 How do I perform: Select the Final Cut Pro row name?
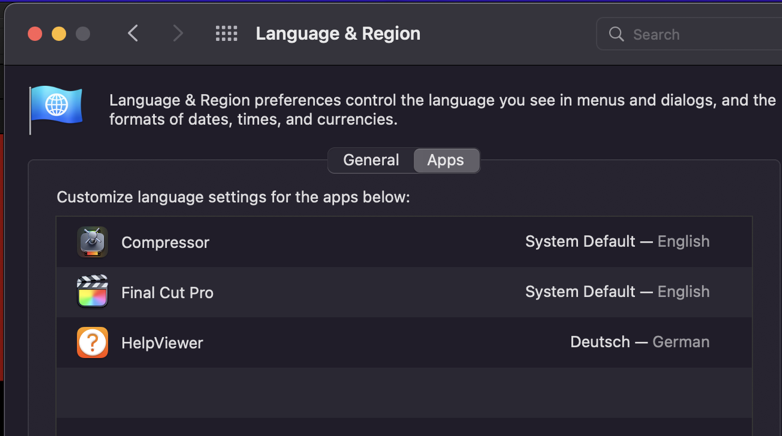click(x=167, y=292)
